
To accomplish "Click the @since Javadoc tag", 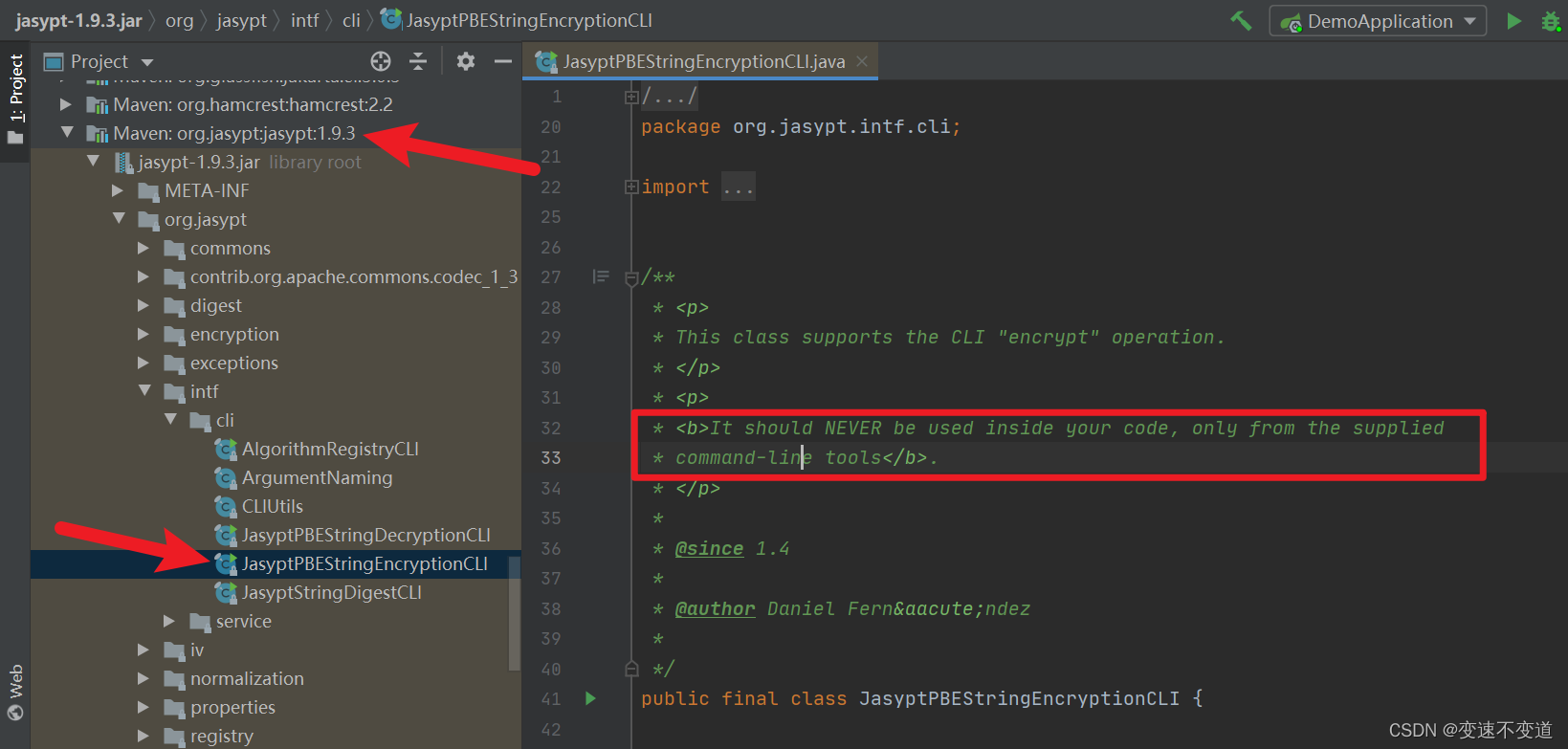I will point(709,548).
